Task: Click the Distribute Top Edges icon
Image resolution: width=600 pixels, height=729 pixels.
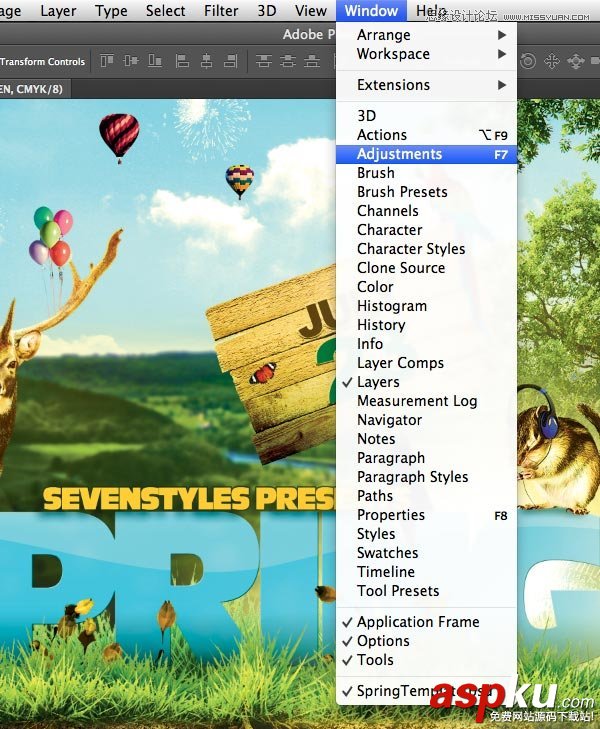Action: (264, 61)
